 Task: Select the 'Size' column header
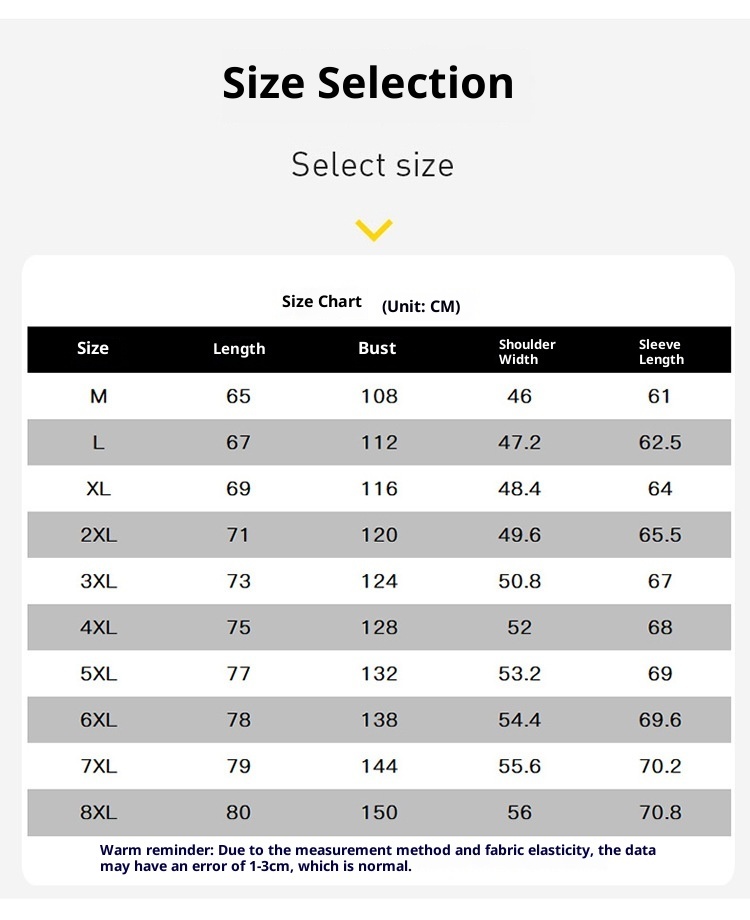(93, 349)
